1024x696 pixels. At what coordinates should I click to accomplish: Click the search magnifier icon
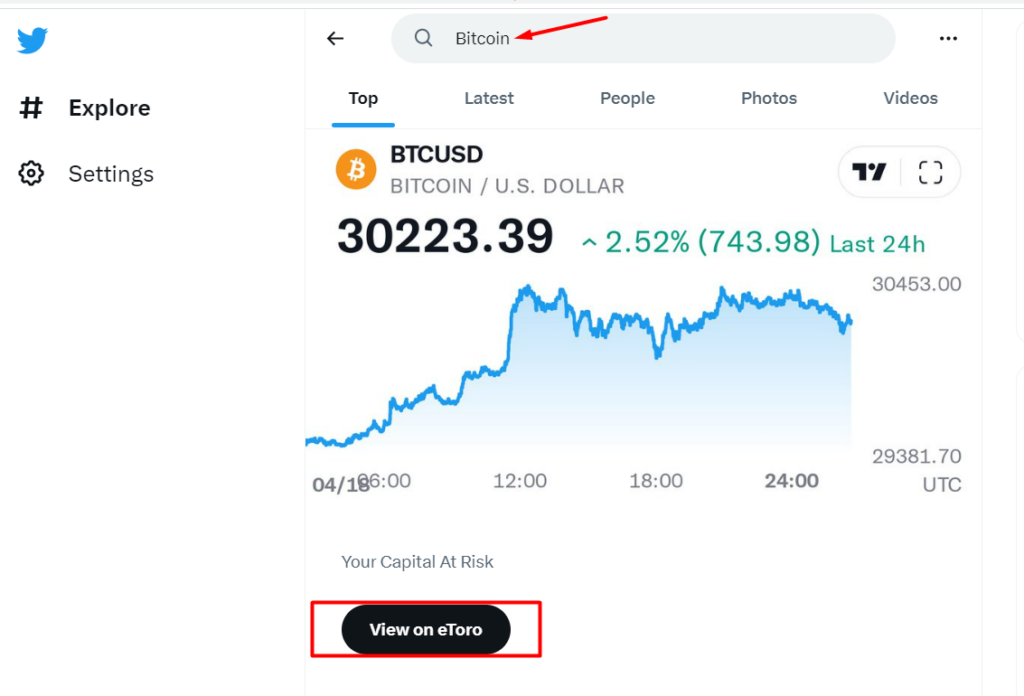(424, 39)
